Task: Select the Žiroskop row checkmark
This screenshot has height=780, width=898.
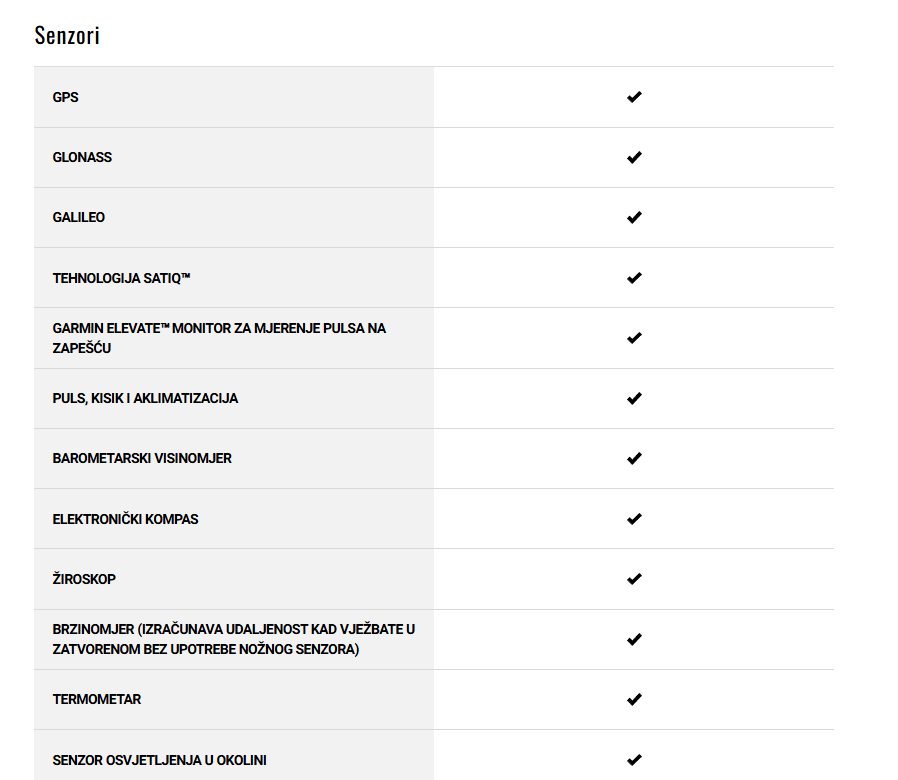Action: 634,579
